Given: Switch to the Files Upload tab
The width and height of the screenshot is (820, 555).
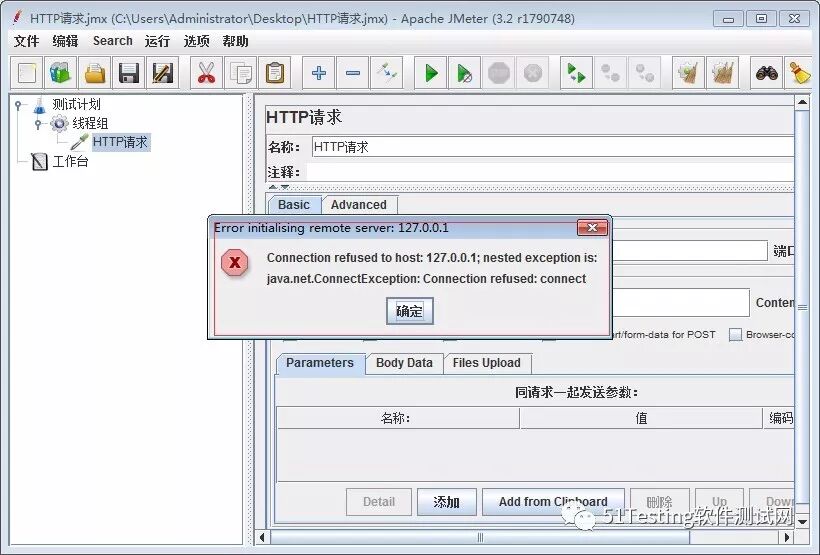Looking at the screenshot, I should tap(487, 363).
